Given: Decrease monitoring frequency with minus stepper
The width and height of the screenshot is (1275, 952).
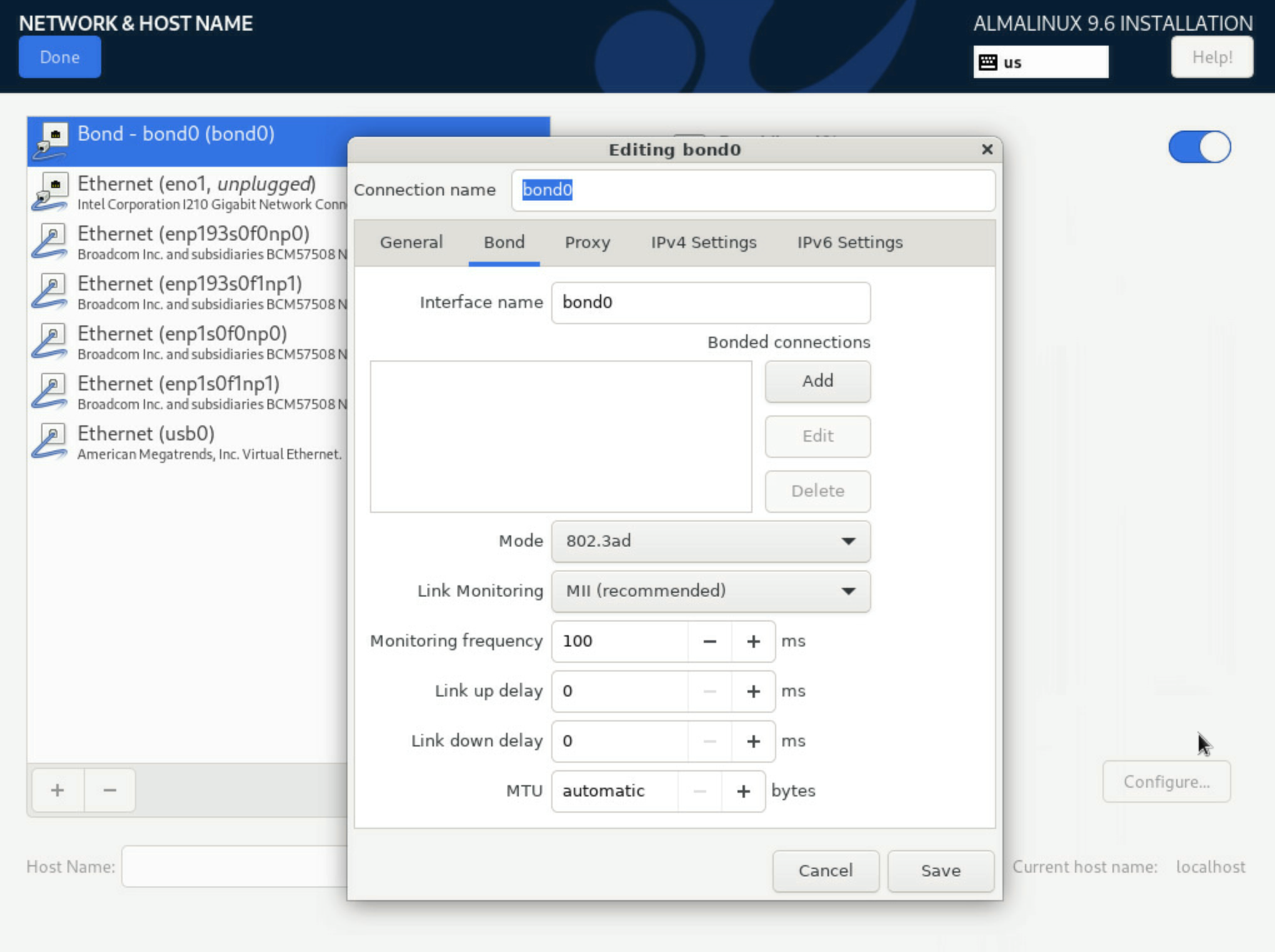Looking at the screenshot, I should 709,642.
